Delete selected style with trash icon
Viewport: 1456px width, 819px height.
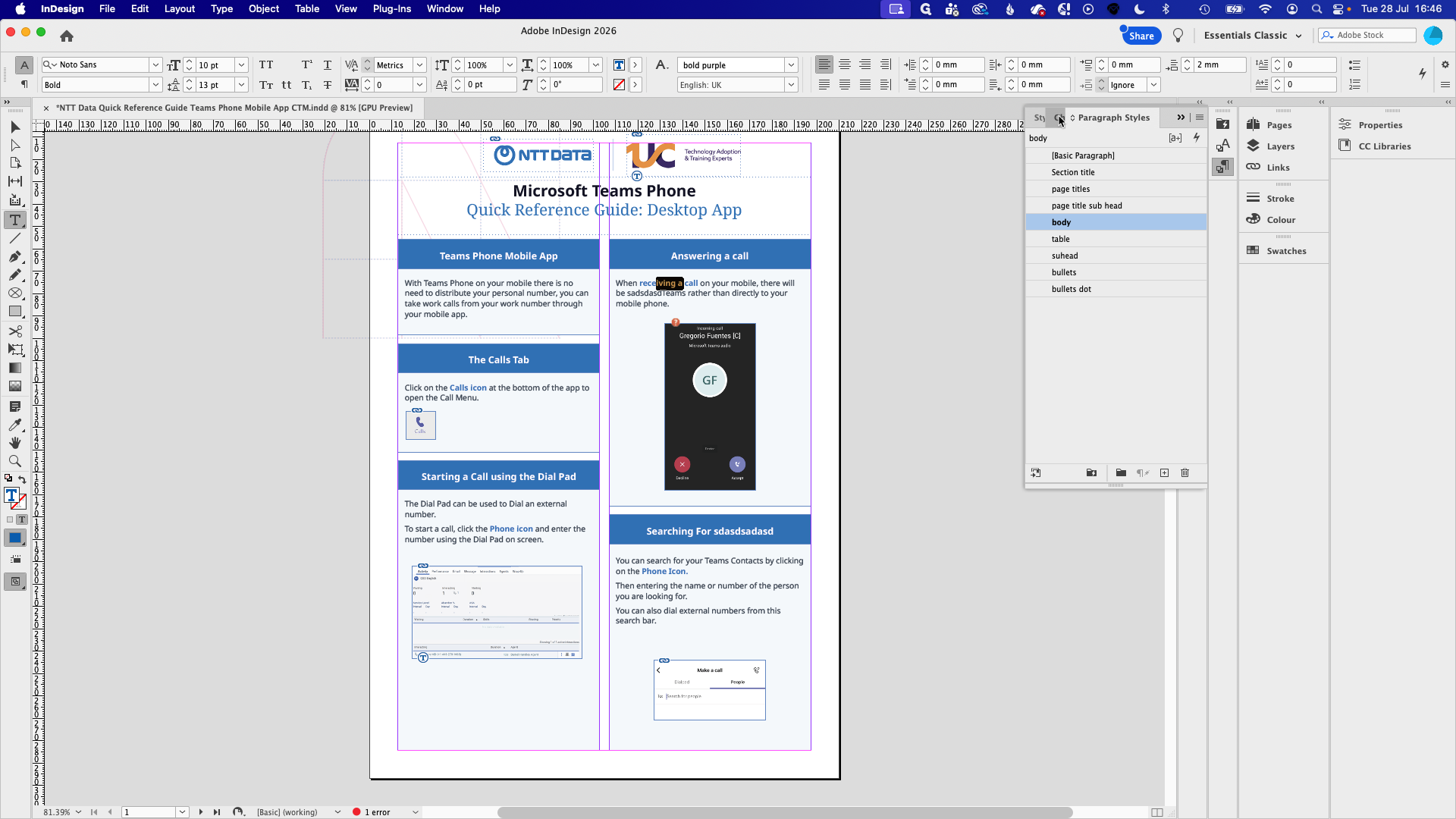1185,473
